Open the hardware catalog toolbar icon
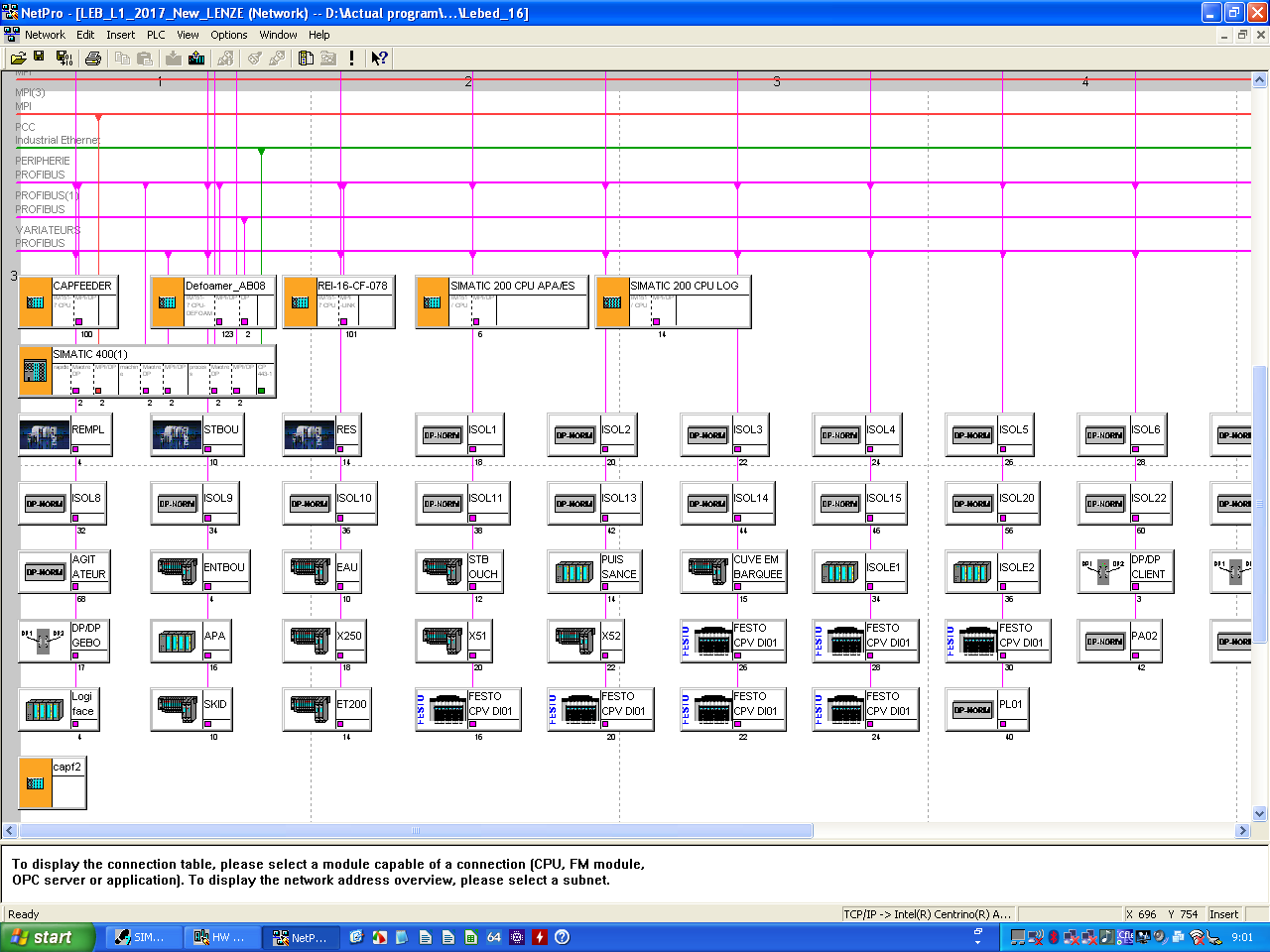This screenshot has width=1270, height=952. point(307,59)
